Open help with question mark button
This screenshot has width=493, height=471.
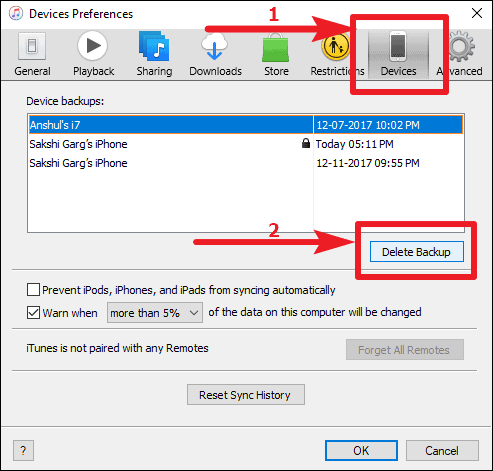coord(23,451)
